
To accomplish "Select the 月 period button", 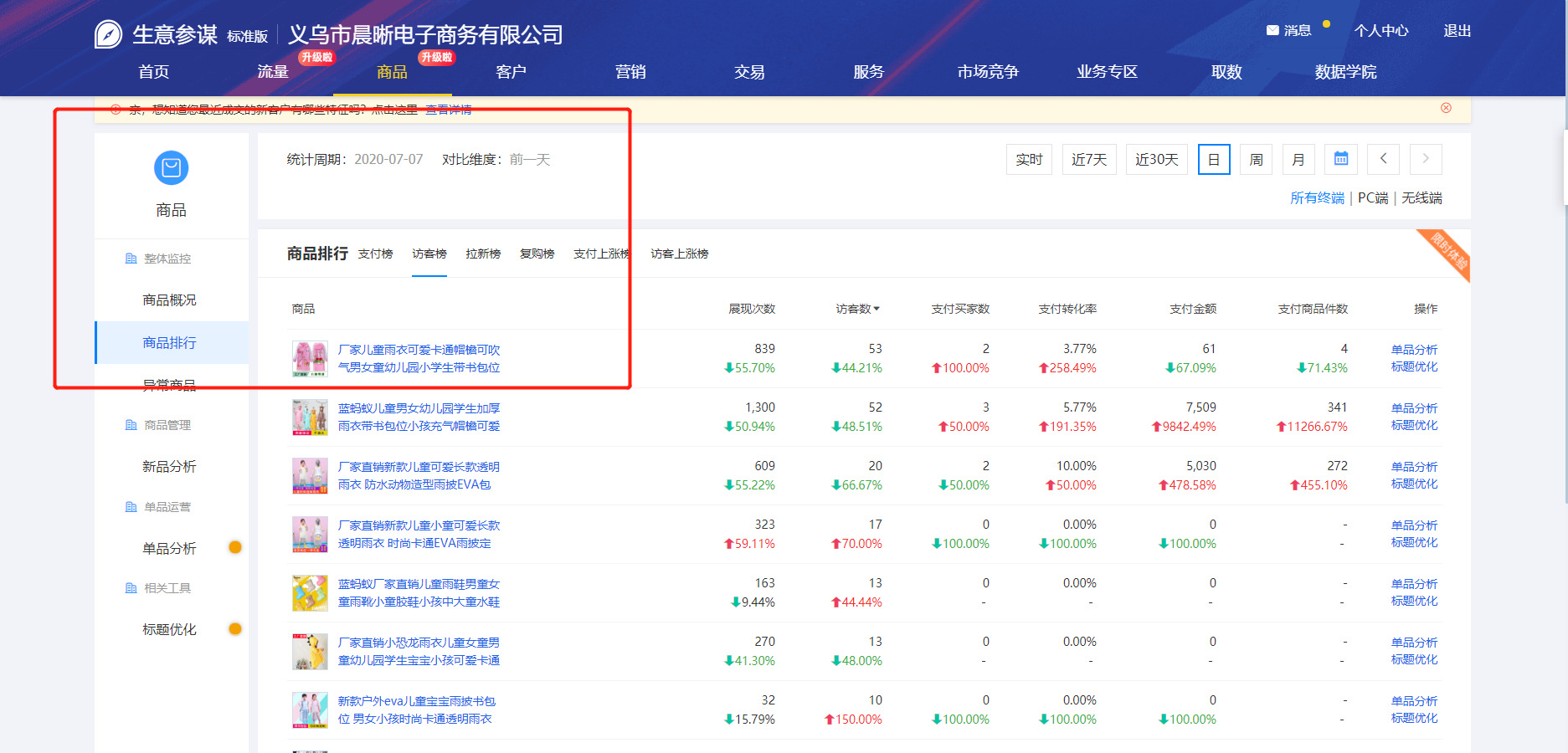I will click(x=1298, y=159).
